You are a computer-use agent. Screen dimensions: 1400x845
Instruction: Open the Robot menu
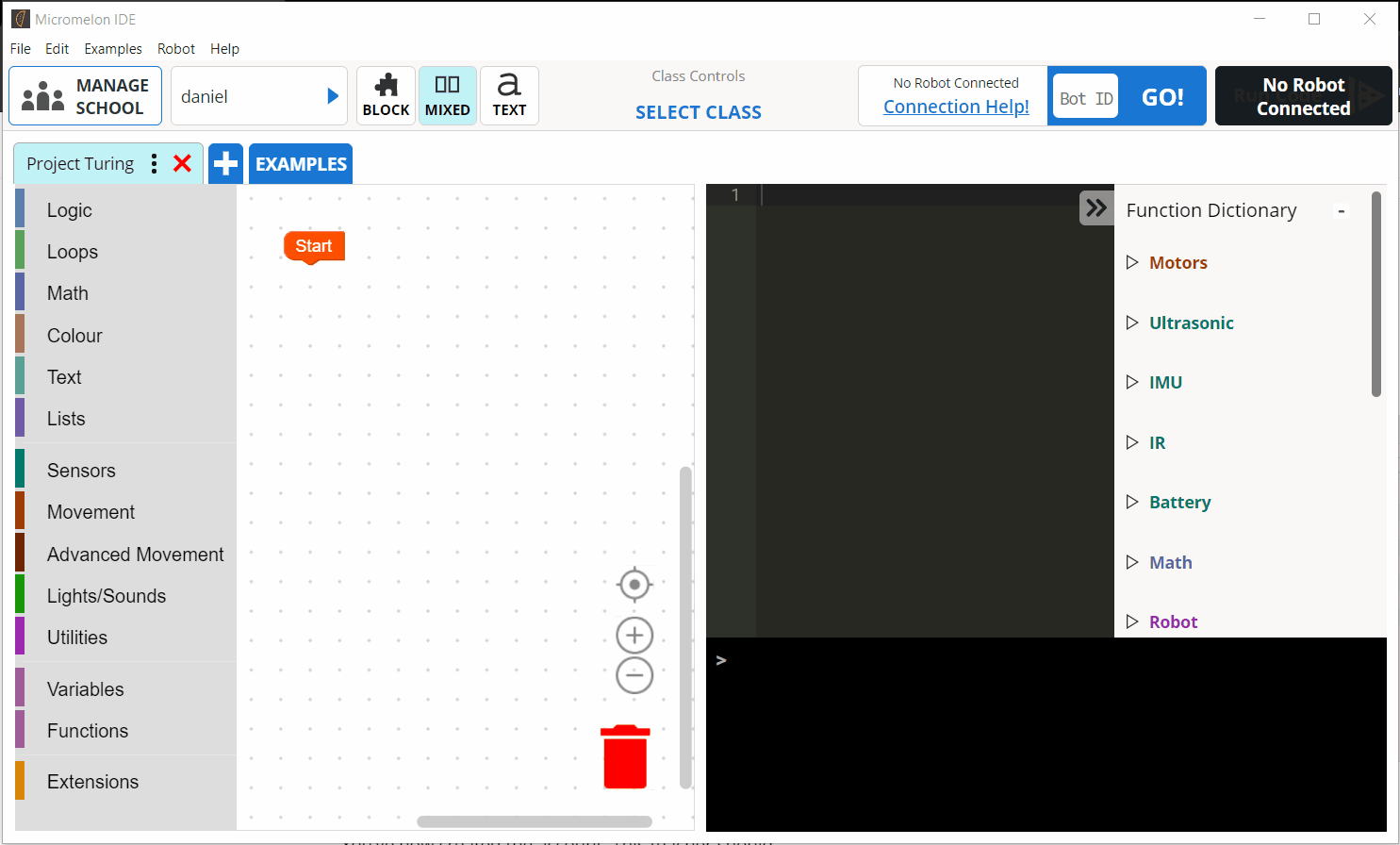(x=176, y=48)
